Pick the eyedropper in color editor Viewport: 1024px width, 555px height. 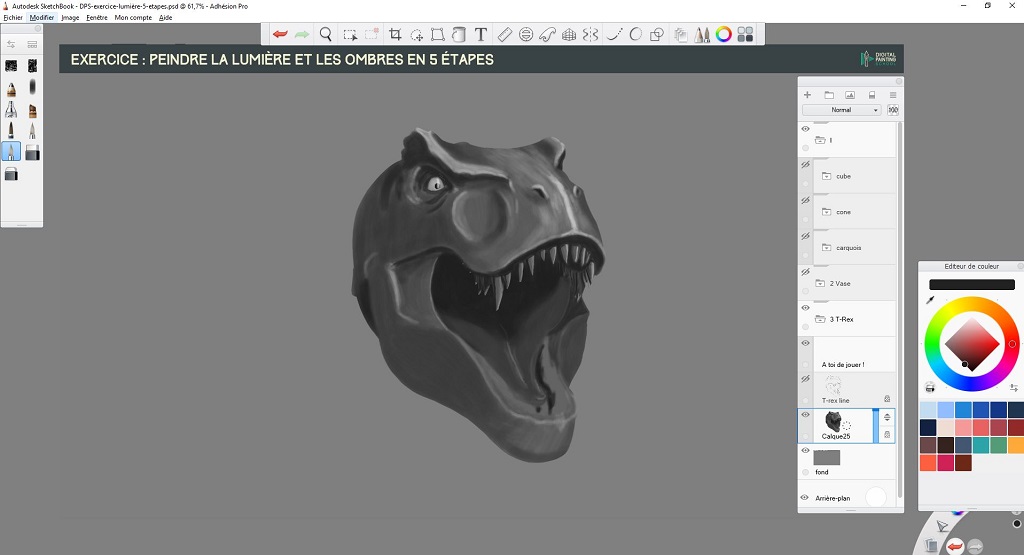tap(930, 300)
